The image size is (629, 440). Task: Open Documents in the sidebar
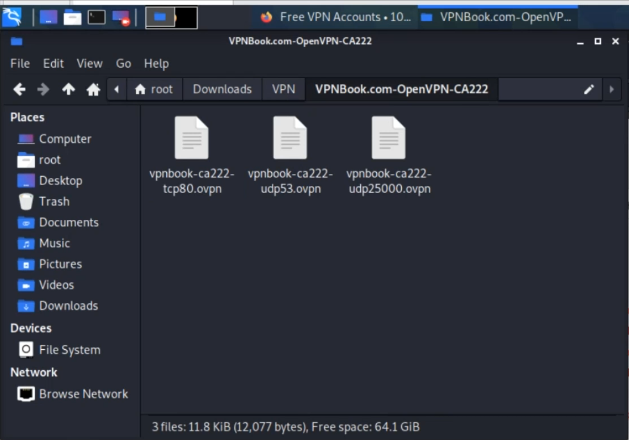click(58, 223)
